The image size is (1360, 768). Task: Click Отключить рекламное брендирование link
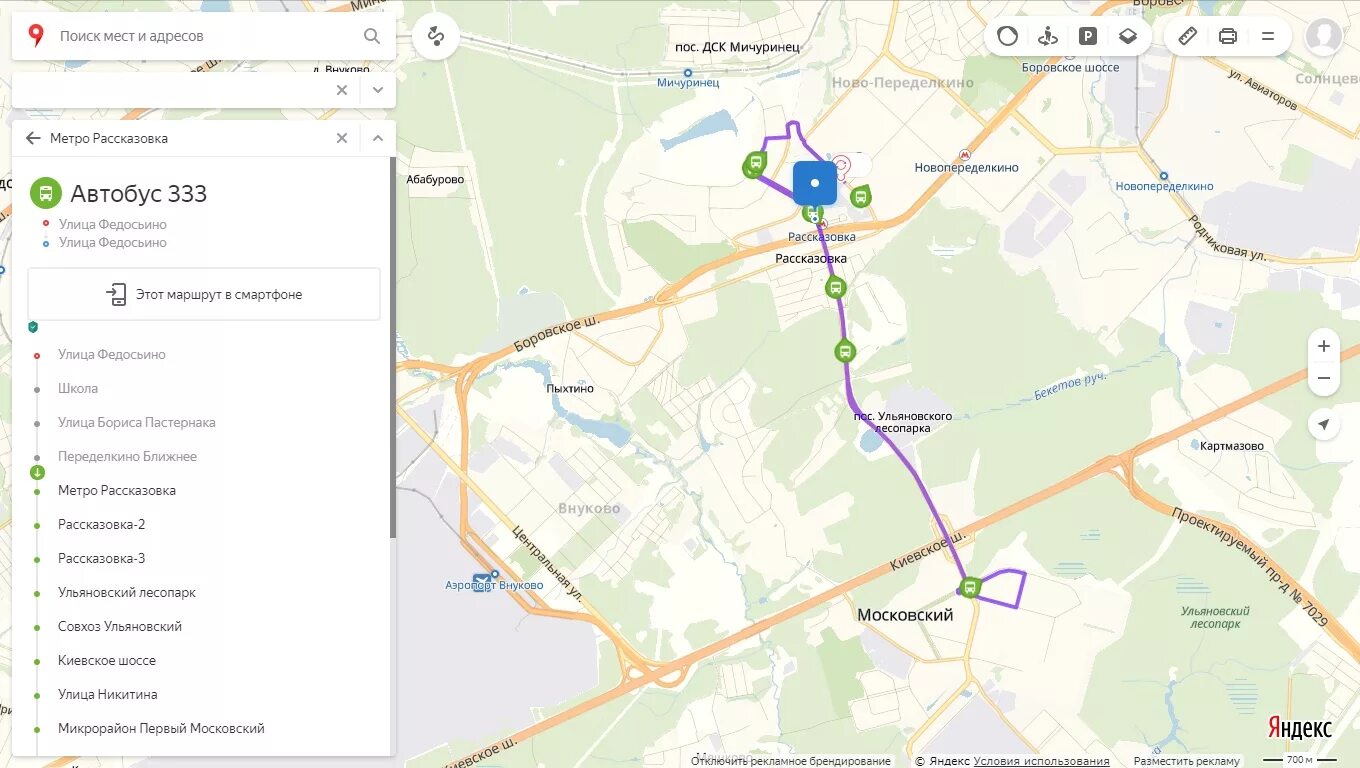[x=790, y=761]
